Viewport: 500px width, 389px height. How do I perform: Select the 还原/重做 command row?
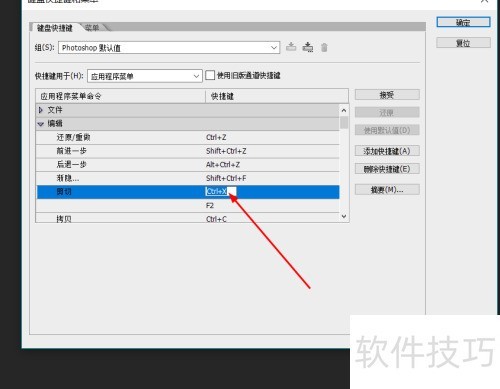pyautogui.click(x=188, y=137)
